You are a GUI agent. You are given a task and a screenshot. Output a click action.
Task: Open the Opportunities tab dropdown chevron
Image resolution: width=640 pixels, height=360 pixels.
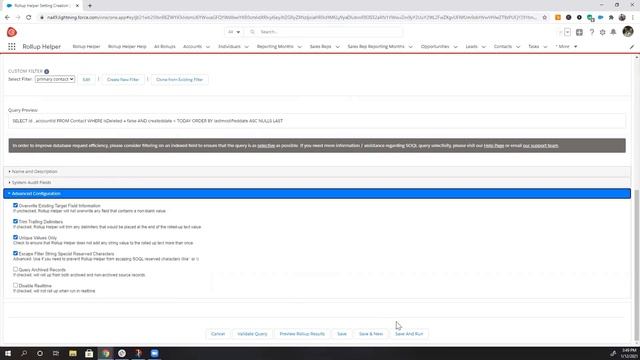456,47
